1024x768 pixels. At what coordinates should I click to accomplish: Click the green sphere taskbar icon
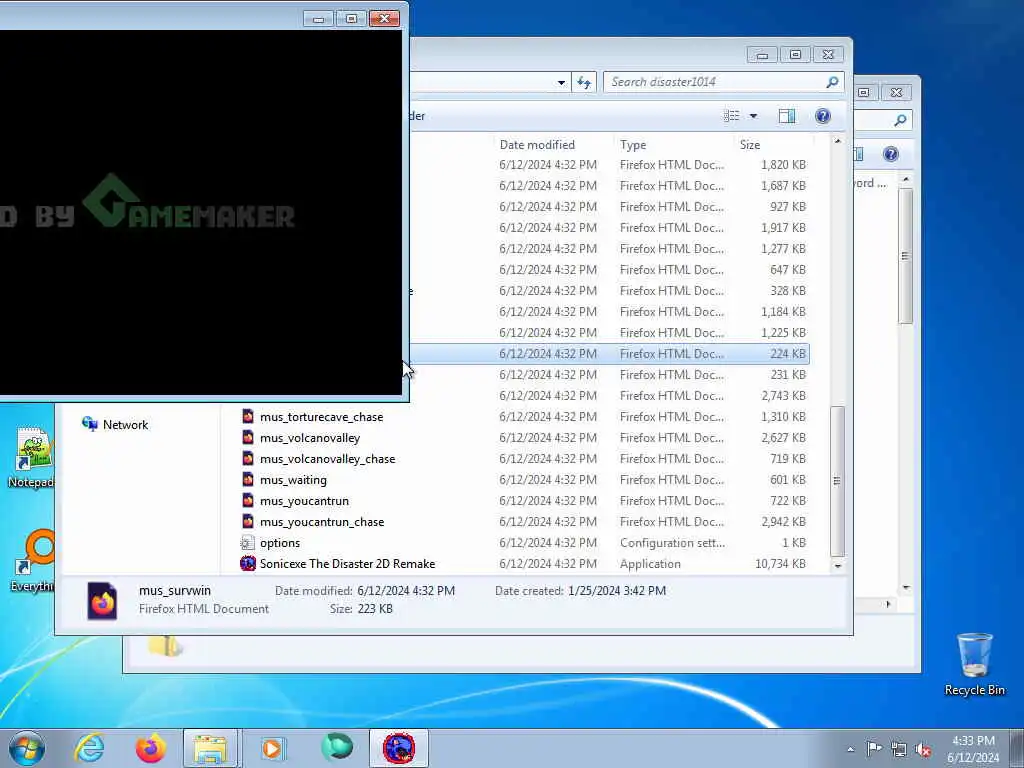pyautogui.click(x=337, y=747)
